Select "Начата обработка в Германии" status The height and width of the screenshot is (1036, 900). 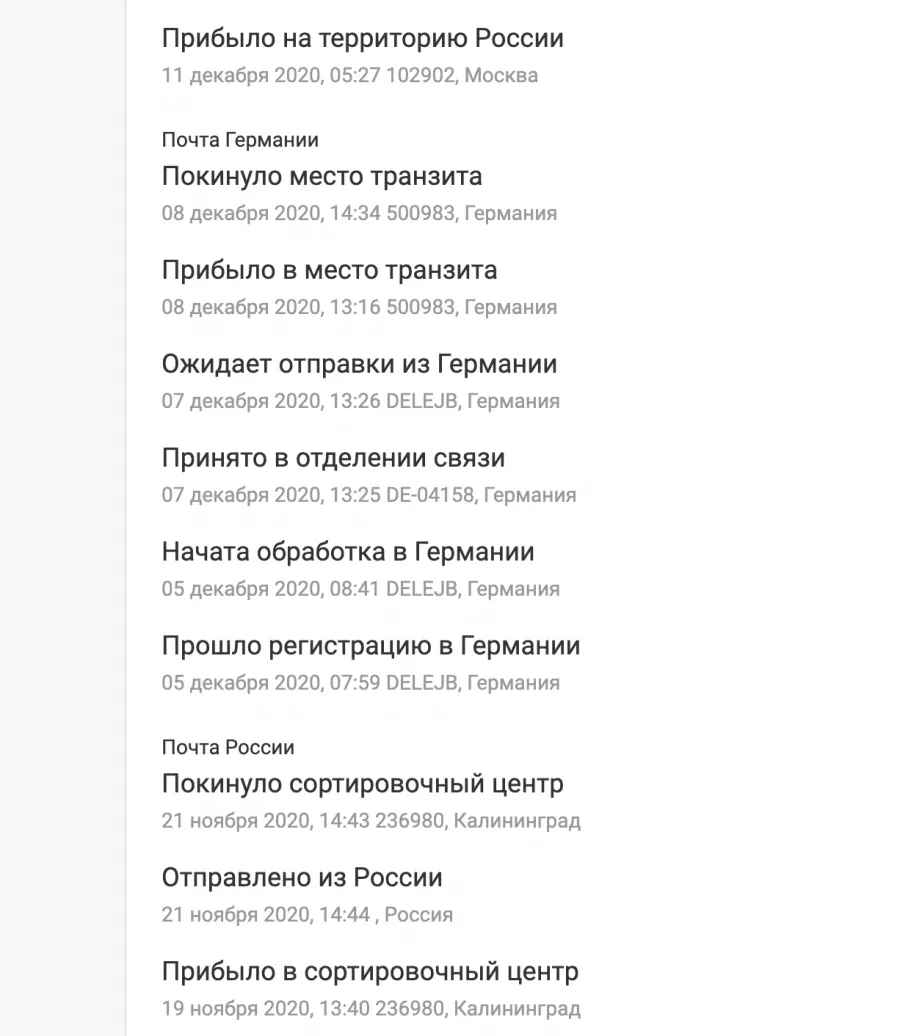pos(348,552)
